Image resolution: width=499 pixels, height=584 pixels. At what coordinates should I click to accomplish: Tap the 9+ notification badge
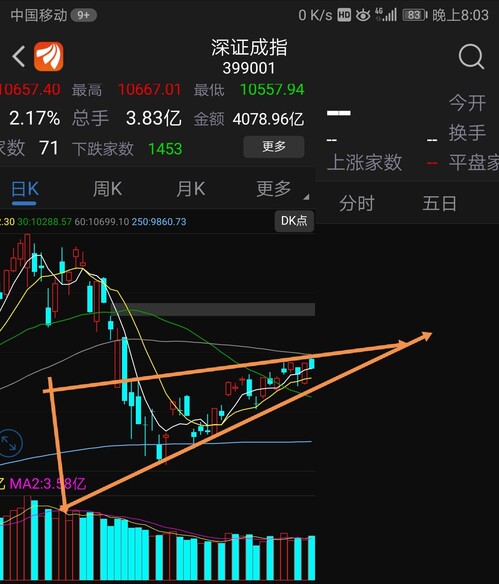[83, 15]
